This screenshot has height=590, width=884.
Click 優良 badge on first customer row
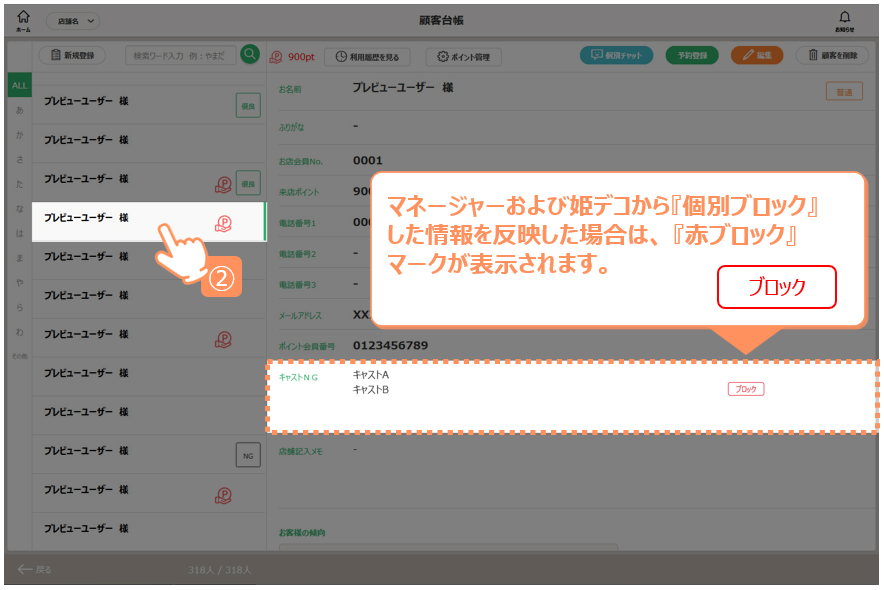pyautogui.click(x=247, y=105)
